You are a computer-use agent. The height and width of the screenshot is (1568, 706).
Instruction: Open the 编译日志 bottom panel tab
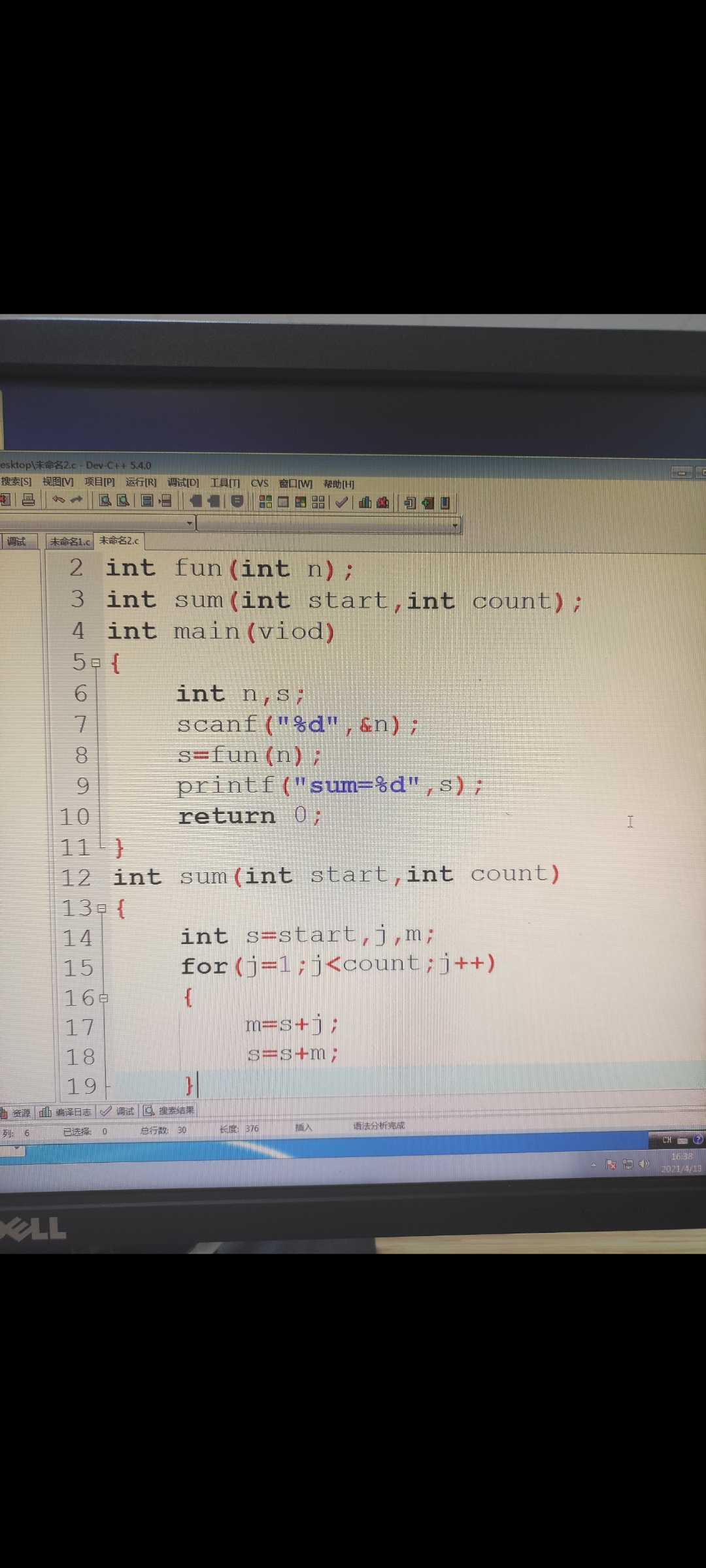[65, 1112]
